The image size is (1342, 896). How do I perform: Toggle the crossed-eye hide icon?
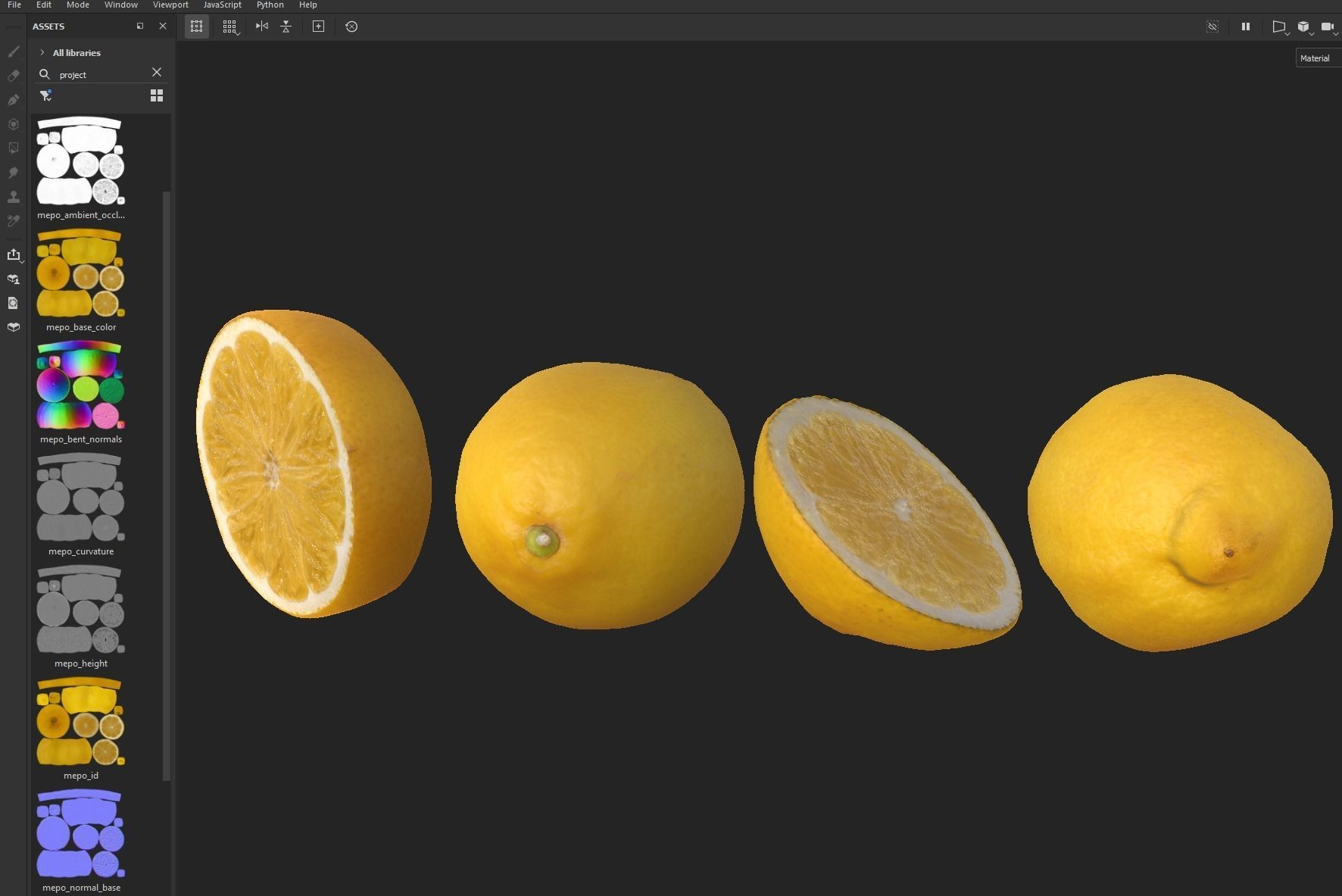point(1212,27)
